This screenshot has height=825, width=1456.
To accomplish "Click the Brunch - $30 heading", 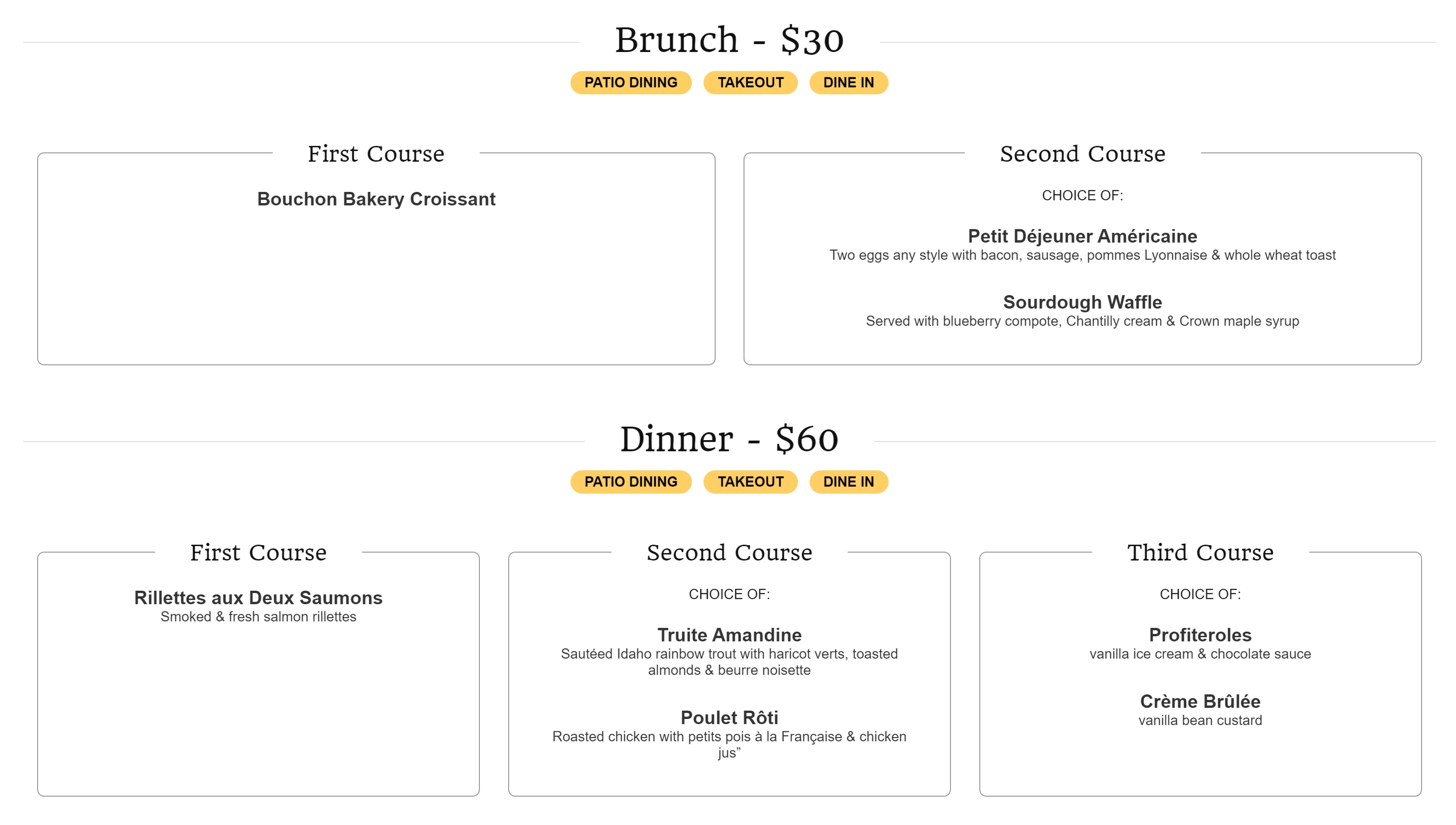I will [x=729, y=40].
